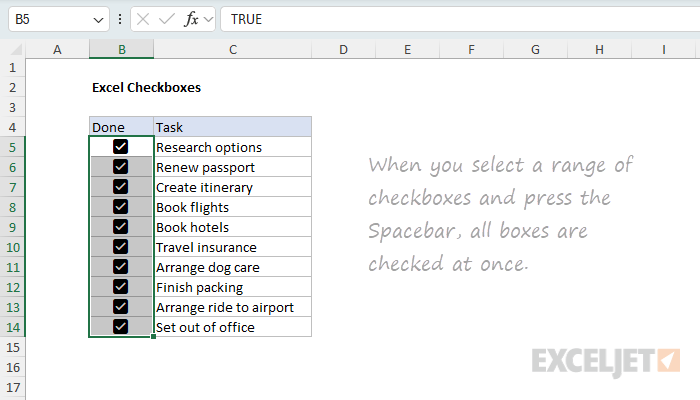Viewport: 700px width, 400px height.
Task: Select the Task header cell
Action: click(233, 127)
